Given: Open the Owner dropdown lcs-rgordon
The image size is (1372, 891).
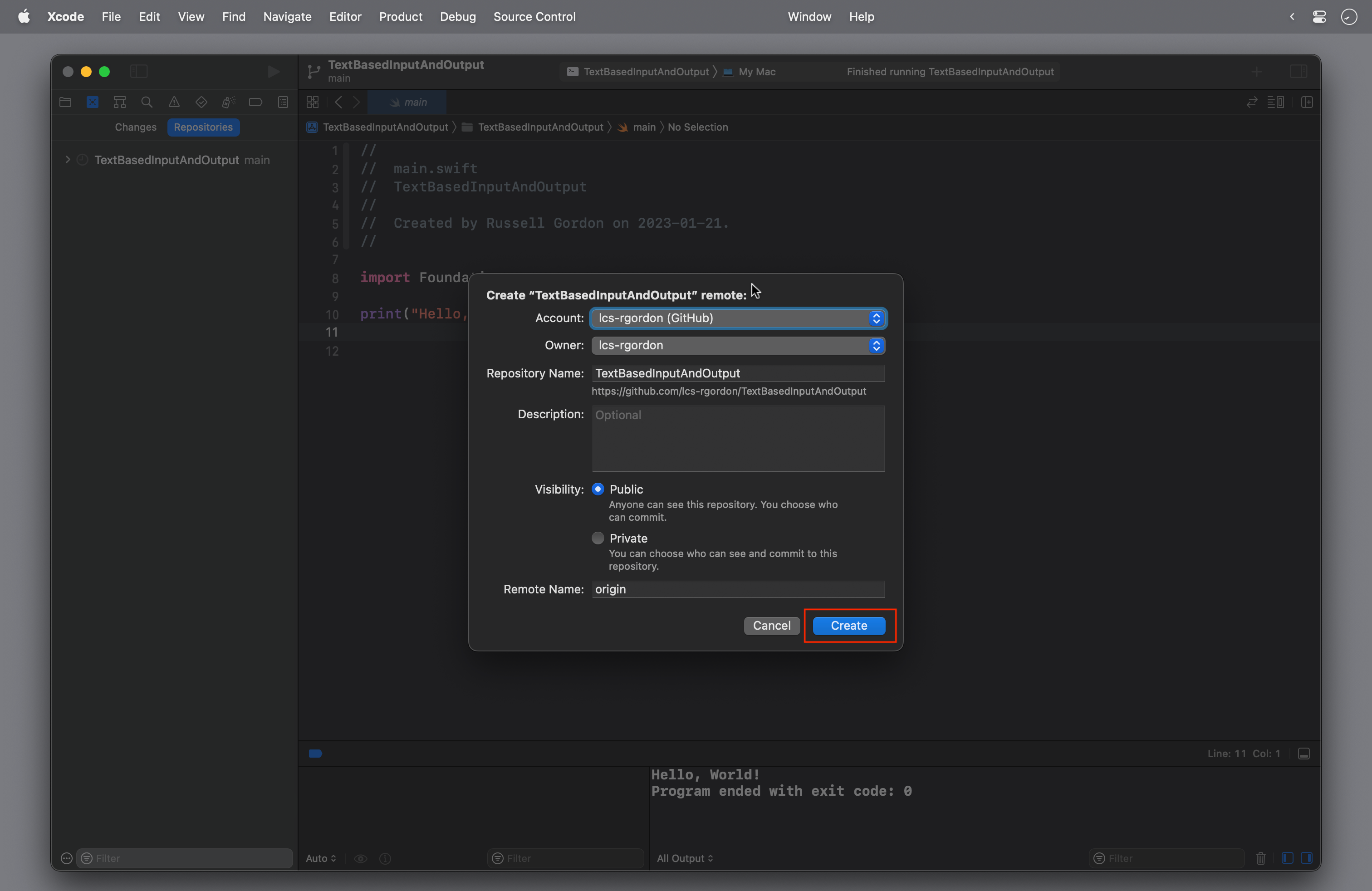Looking at the screenshot, I should pyautogui.click(x=738, y=345).
